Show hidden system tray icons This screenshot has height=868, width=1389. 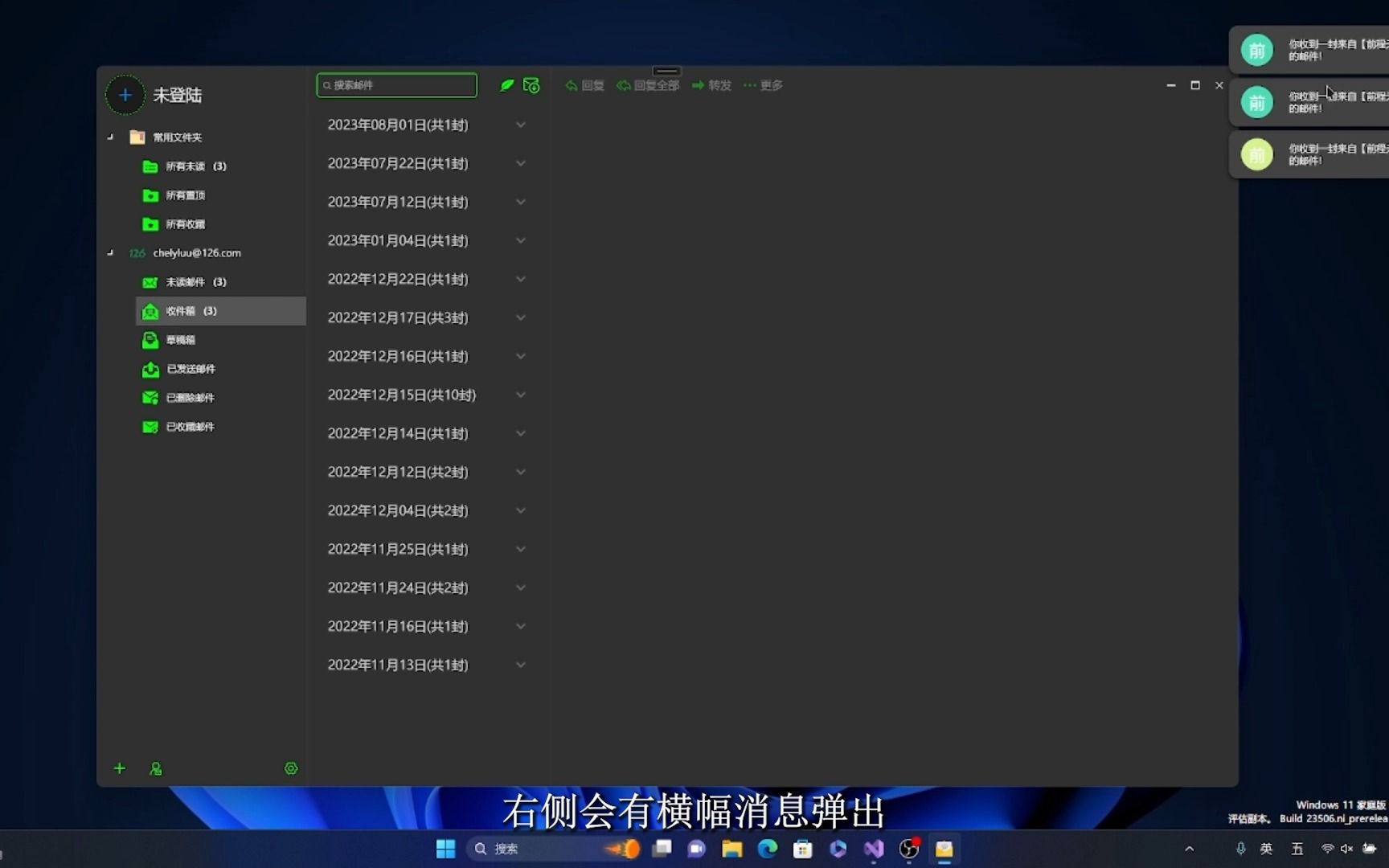click(1190, 849)
